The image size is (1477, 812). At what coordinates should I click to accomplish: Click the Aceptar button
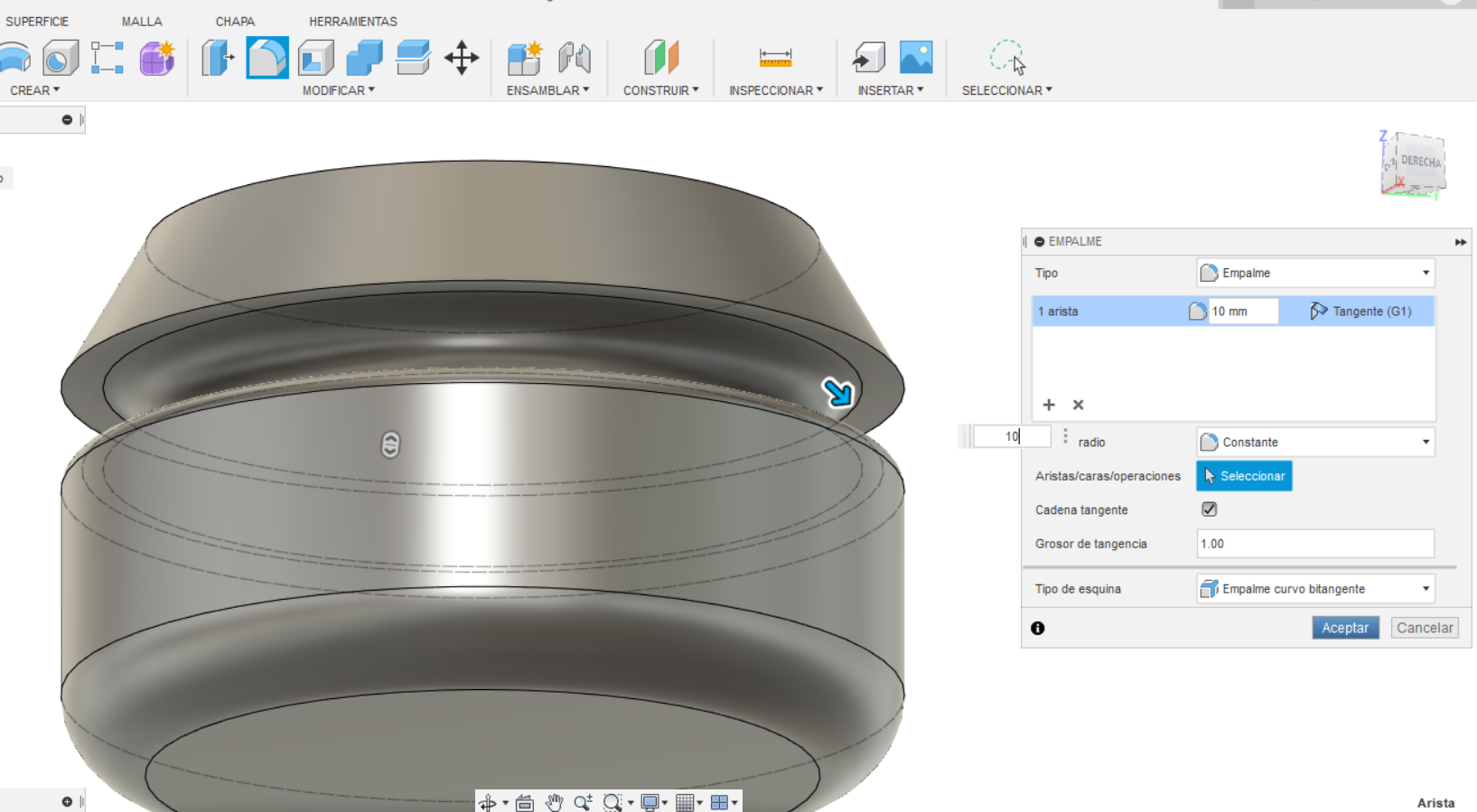1345,628
